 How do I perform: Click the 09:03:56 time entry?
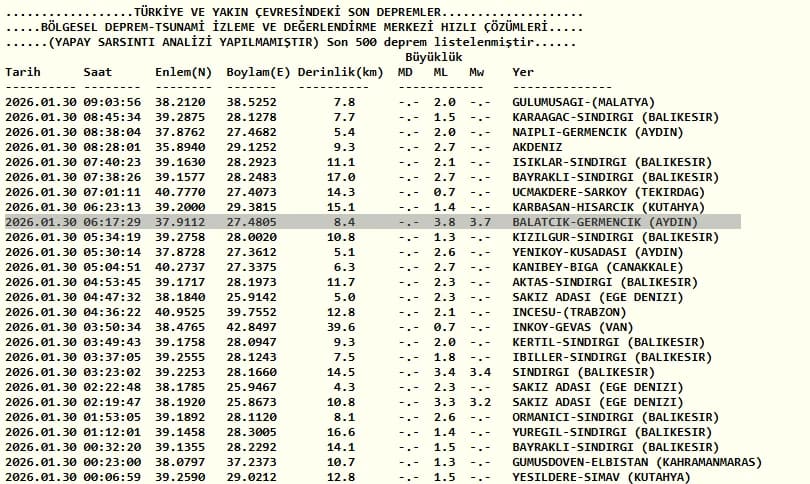pos(112,102)
